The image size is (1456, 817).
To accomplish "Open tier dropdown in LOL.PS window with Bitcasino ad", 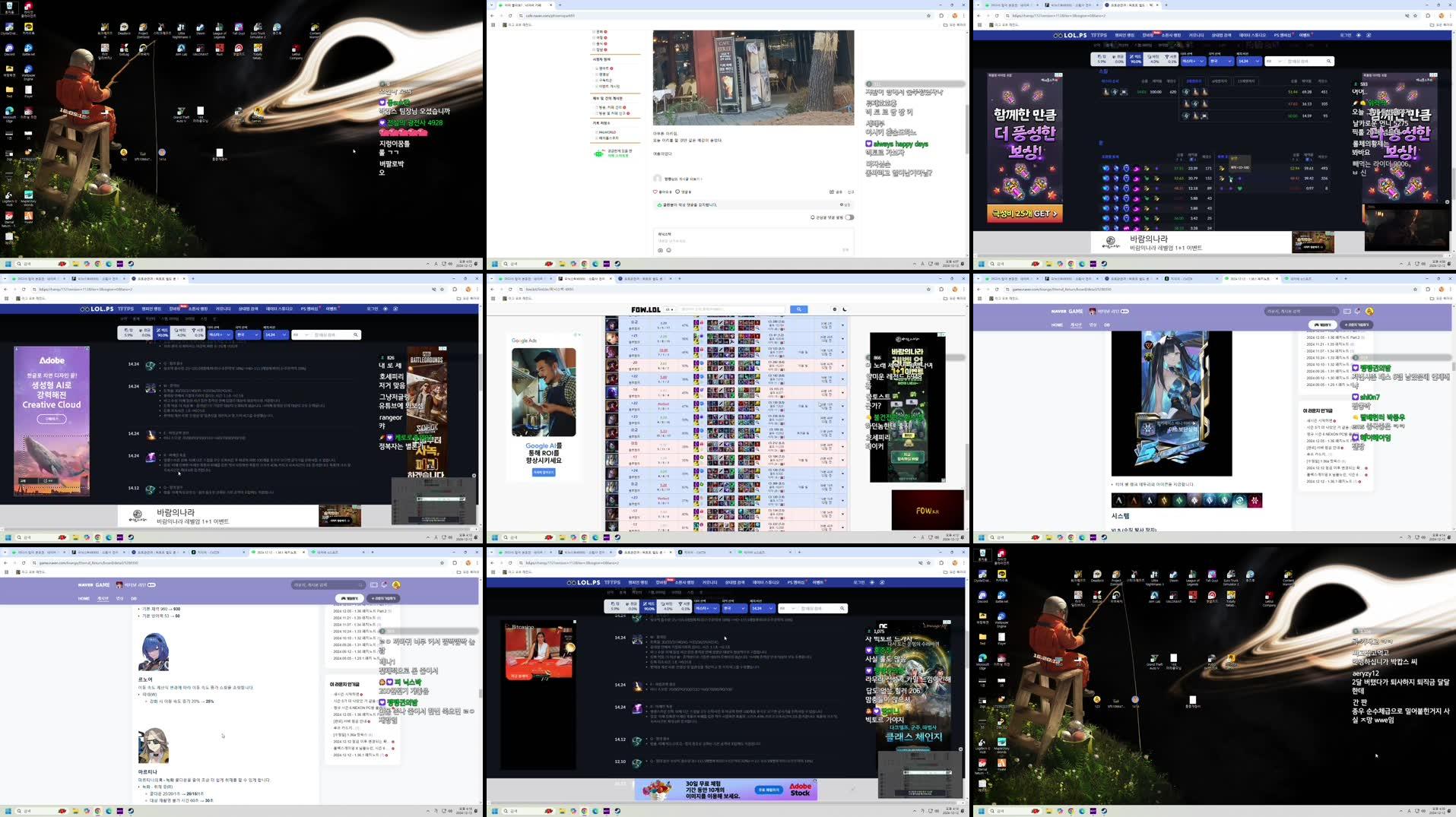I will [x=706, y=608].
